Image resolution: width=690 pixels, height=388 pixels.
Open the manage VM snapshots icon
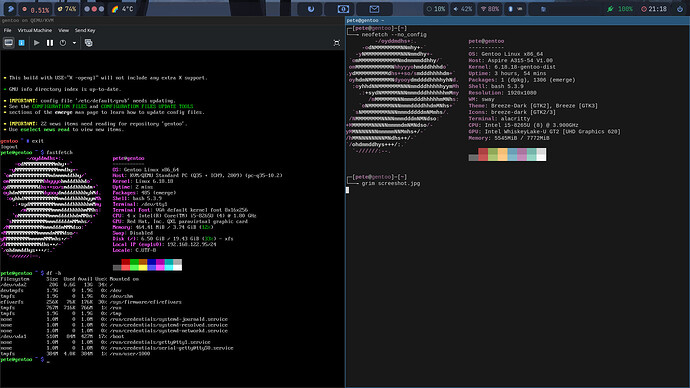point(88,43)
